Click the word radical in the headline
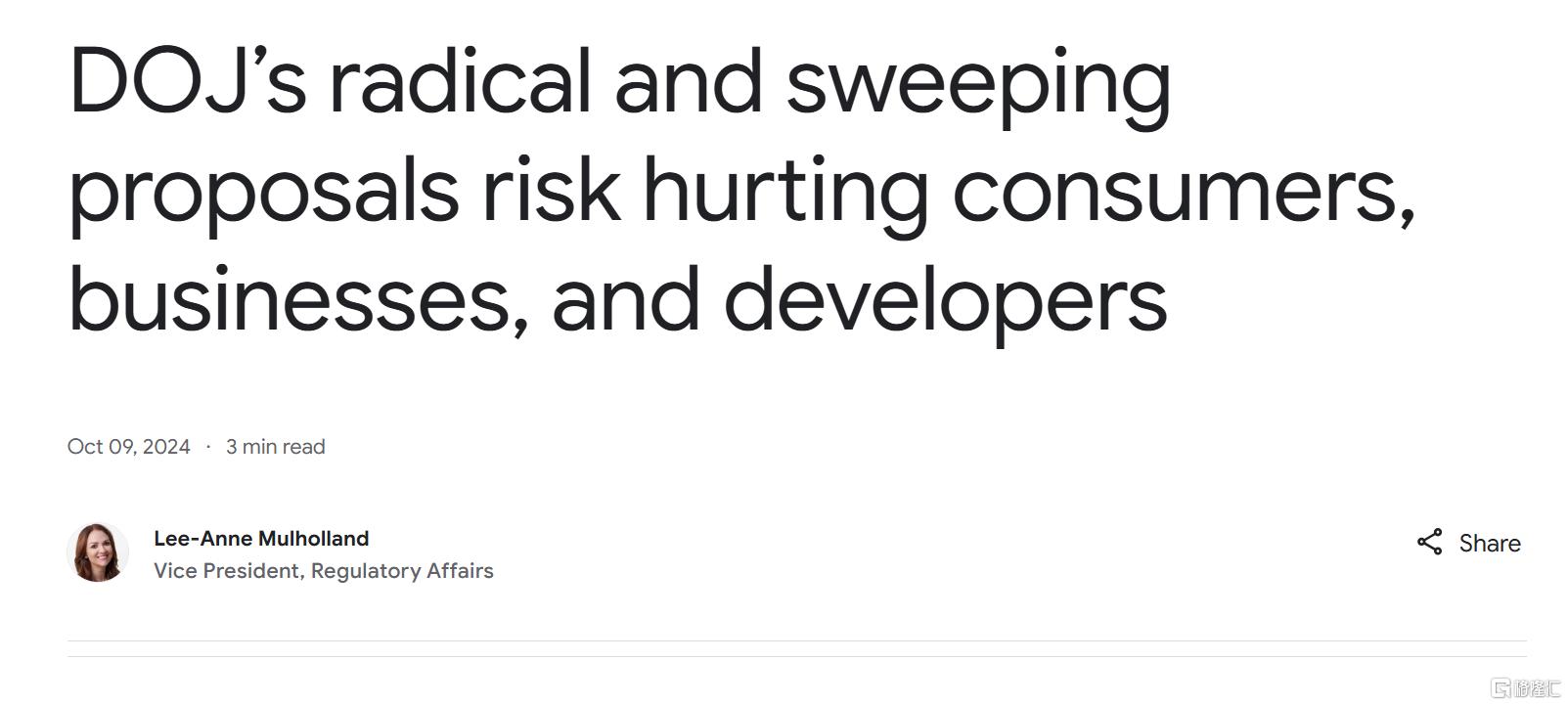Image resolution: width=1568 pixels, height=705 pixels. click(460, 81)
